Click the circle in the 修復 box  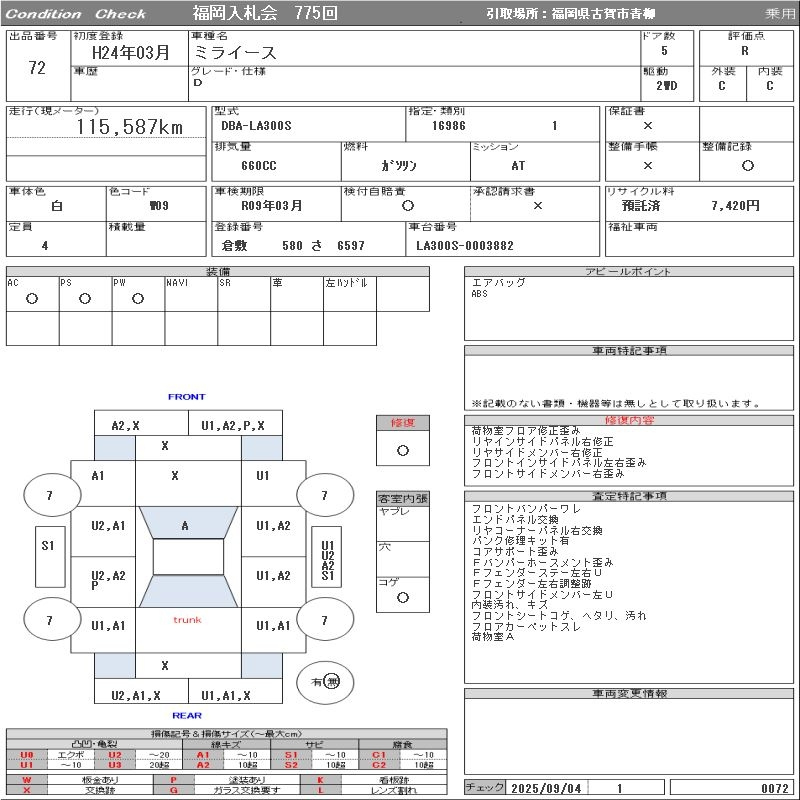click(x=403, y=451)
